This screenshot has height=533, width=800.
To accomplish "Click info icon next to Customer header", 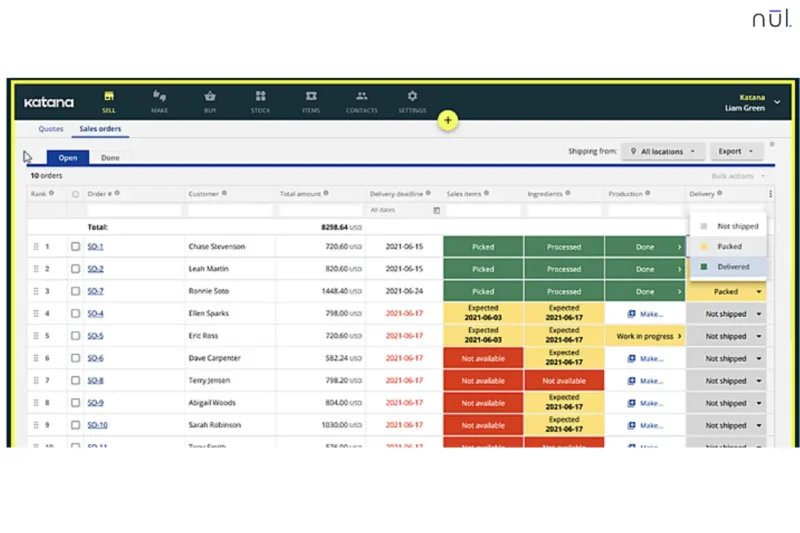I will (x=224, y=193).
